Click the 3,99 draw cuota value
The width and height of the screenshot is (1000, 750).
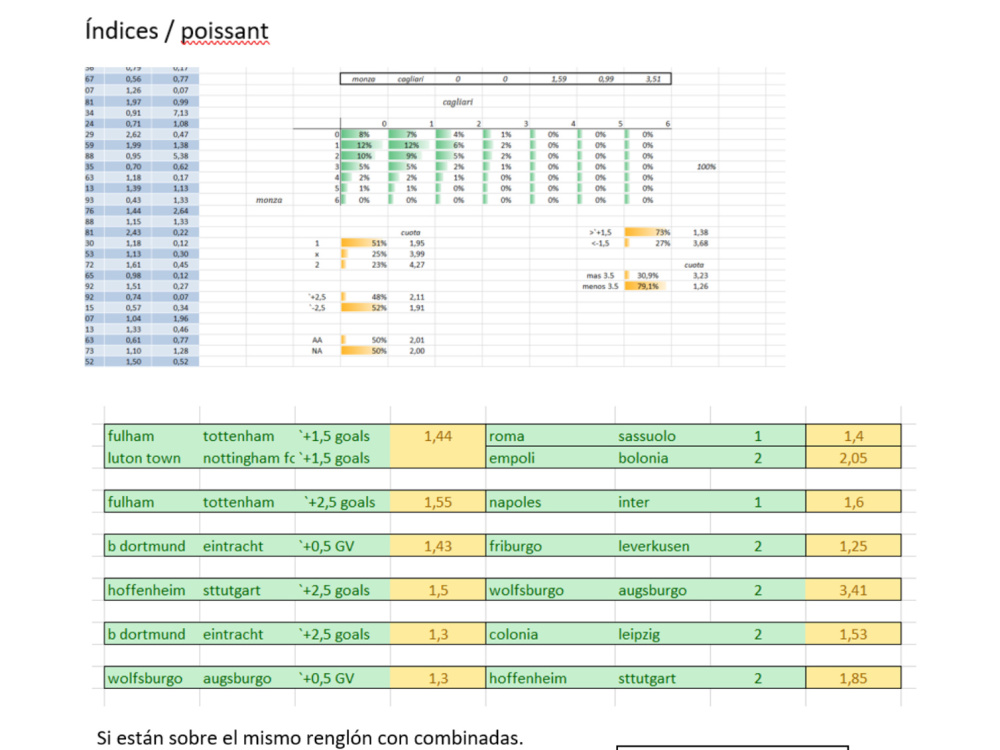tap(417, 254)
